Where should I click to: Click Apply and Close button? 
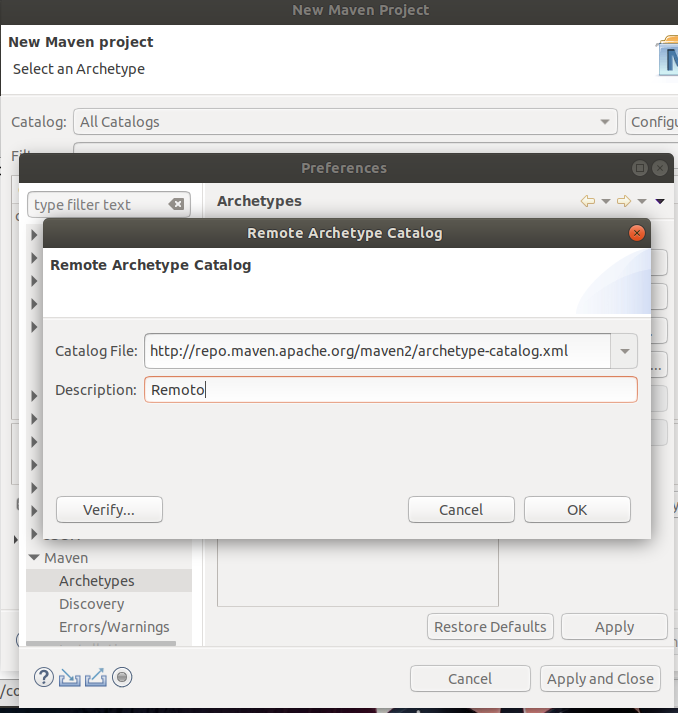pos(600,679)
